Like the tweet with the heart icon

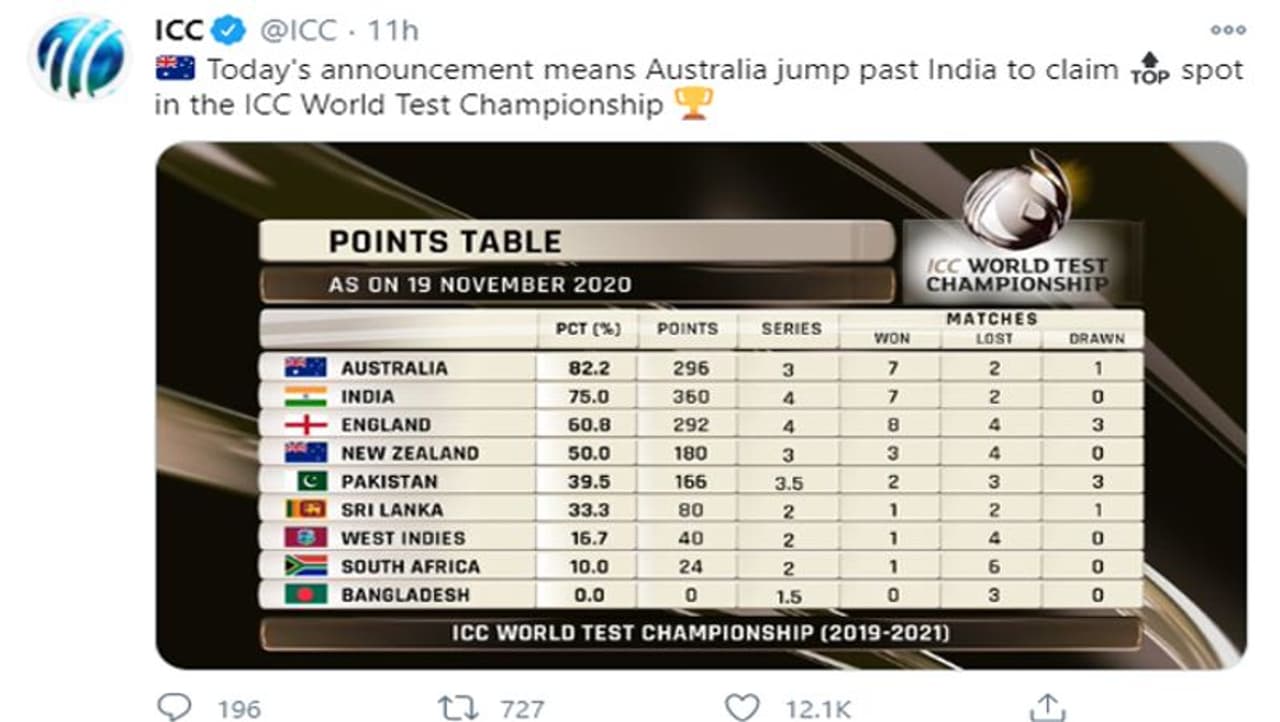(742, 708)
